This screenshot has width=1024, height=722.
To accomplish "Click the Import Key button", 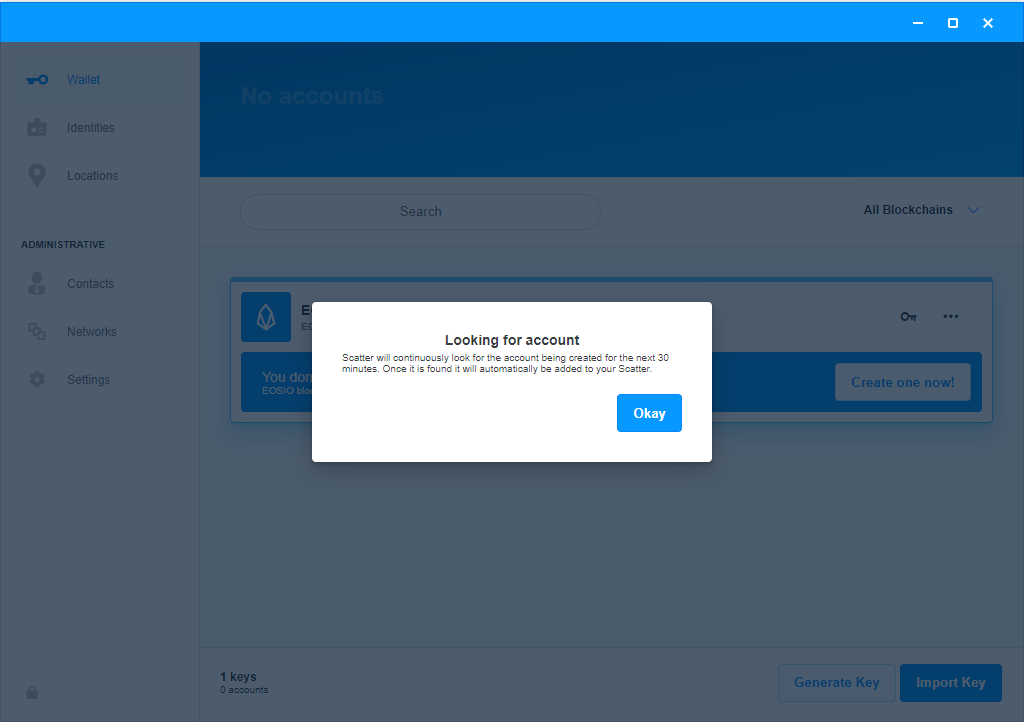I will [951, 683].
